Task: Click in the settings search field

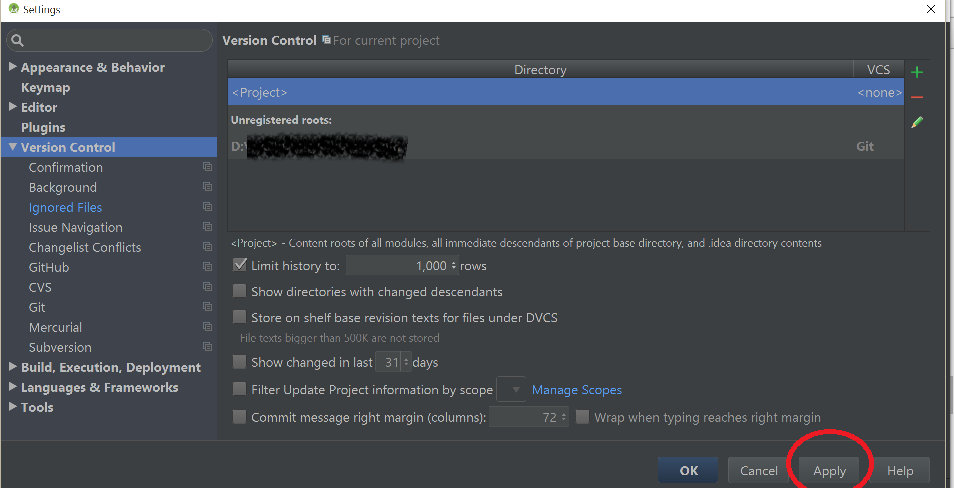Action: click(x=110, y=41)
